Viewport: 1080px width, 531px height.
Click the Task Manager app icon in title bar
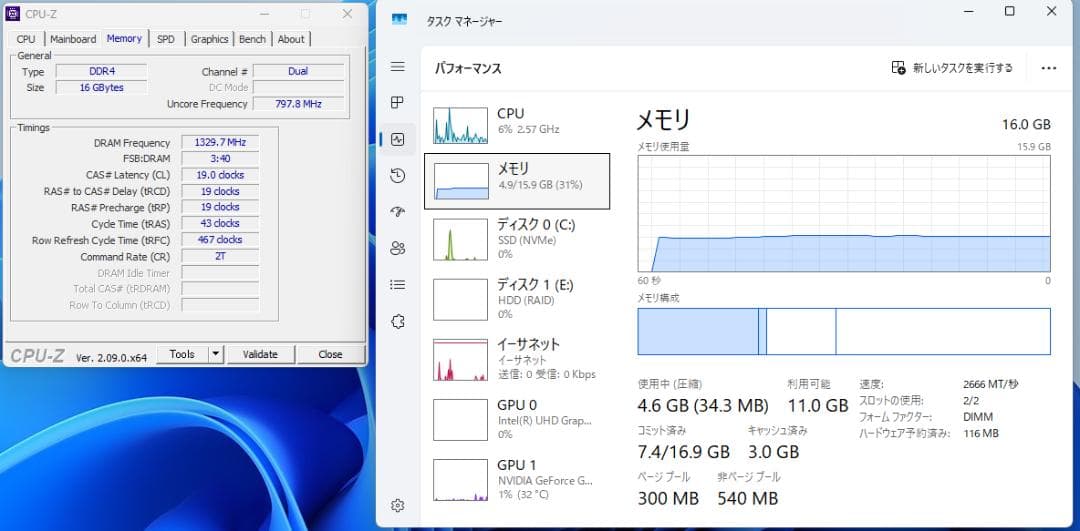pos(399,20)
